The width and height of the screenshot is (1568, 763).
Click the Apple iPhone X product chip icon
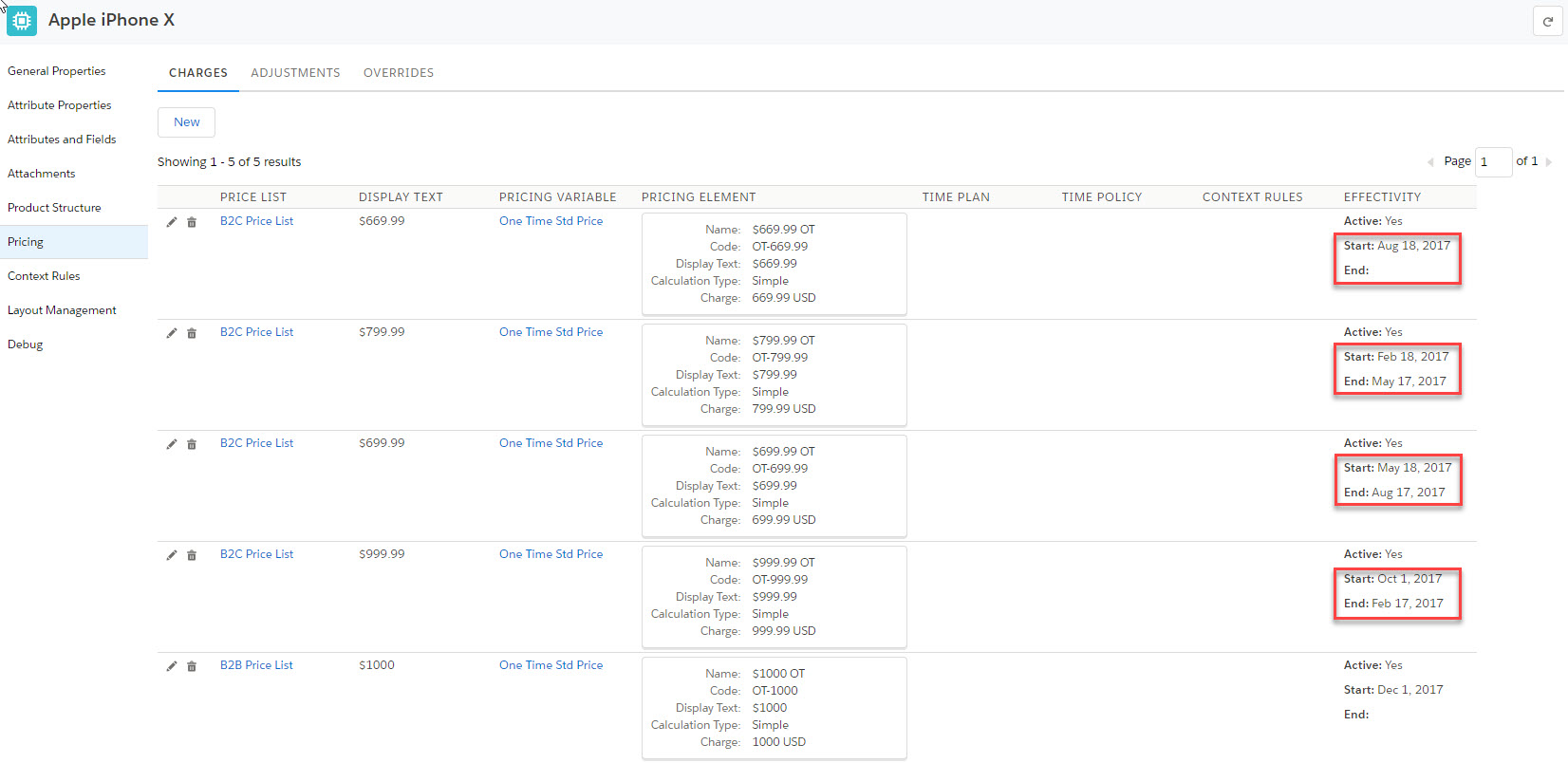(x=22, y=21)
